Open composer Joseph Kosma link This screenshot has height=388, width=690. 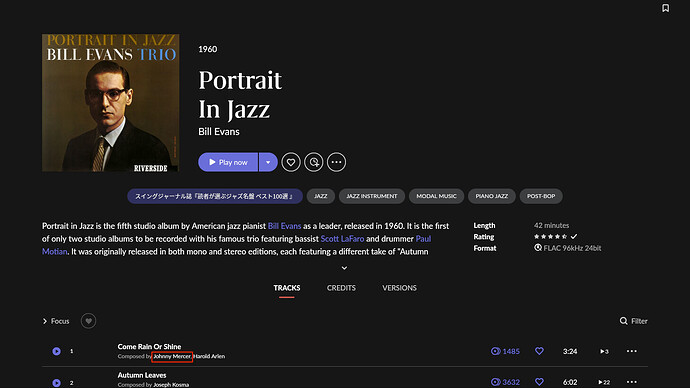click(x=171, y=385)
